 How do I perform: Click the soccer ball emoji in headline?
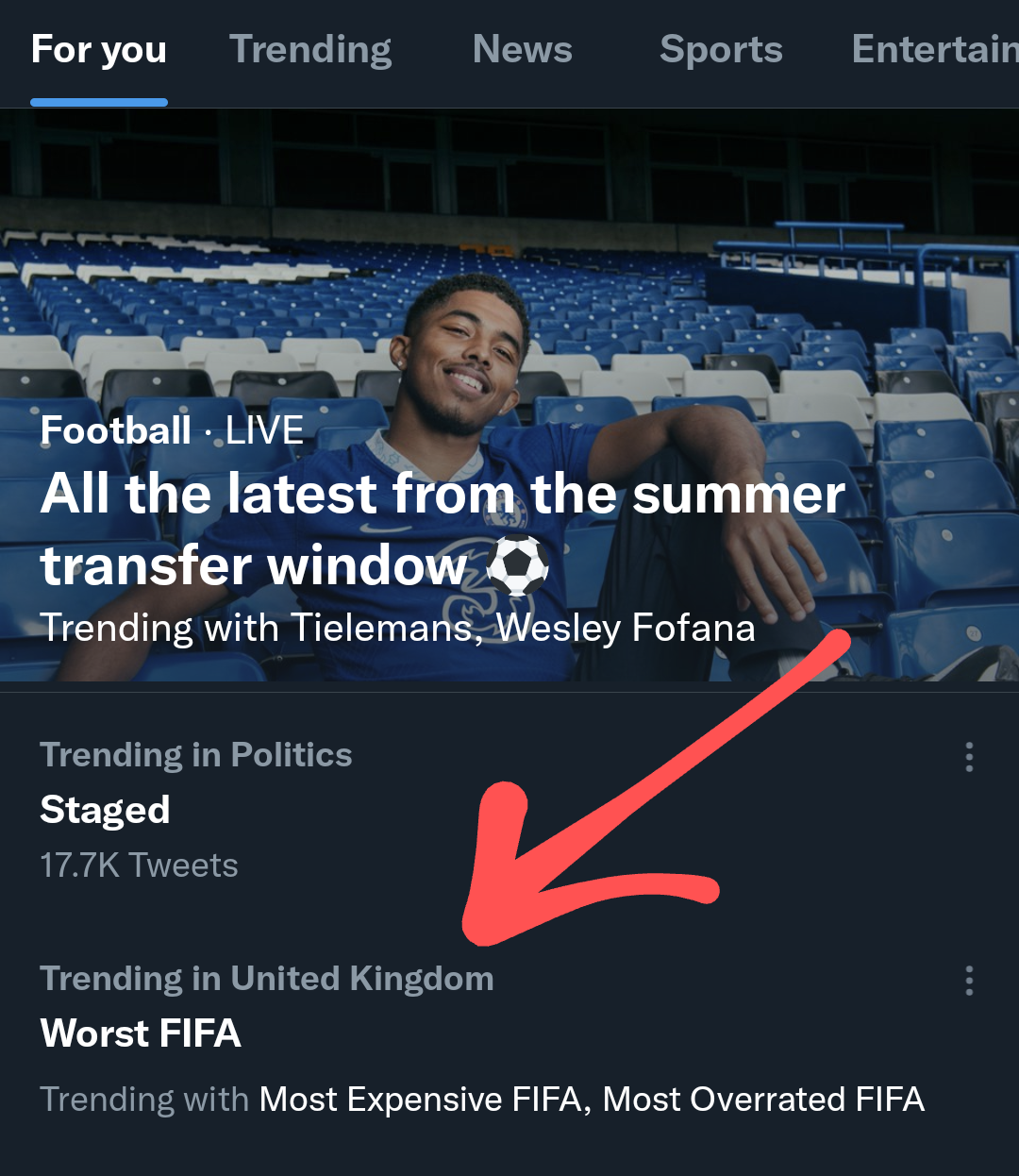tap(517, 566)
